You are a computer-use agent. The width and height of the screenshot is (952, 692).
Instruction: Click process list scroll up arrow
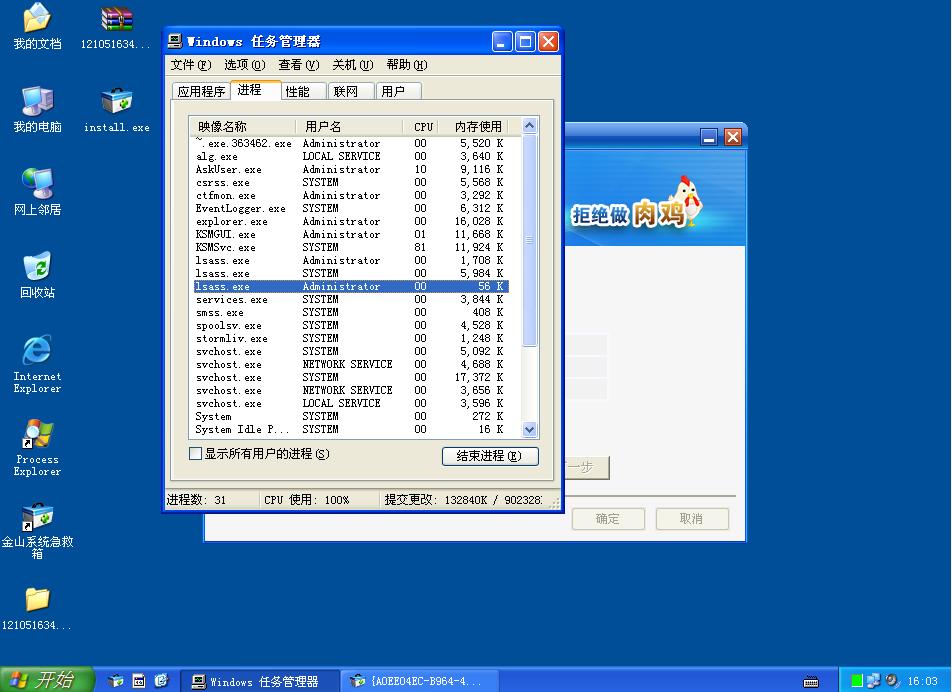[x=529, y=126]
